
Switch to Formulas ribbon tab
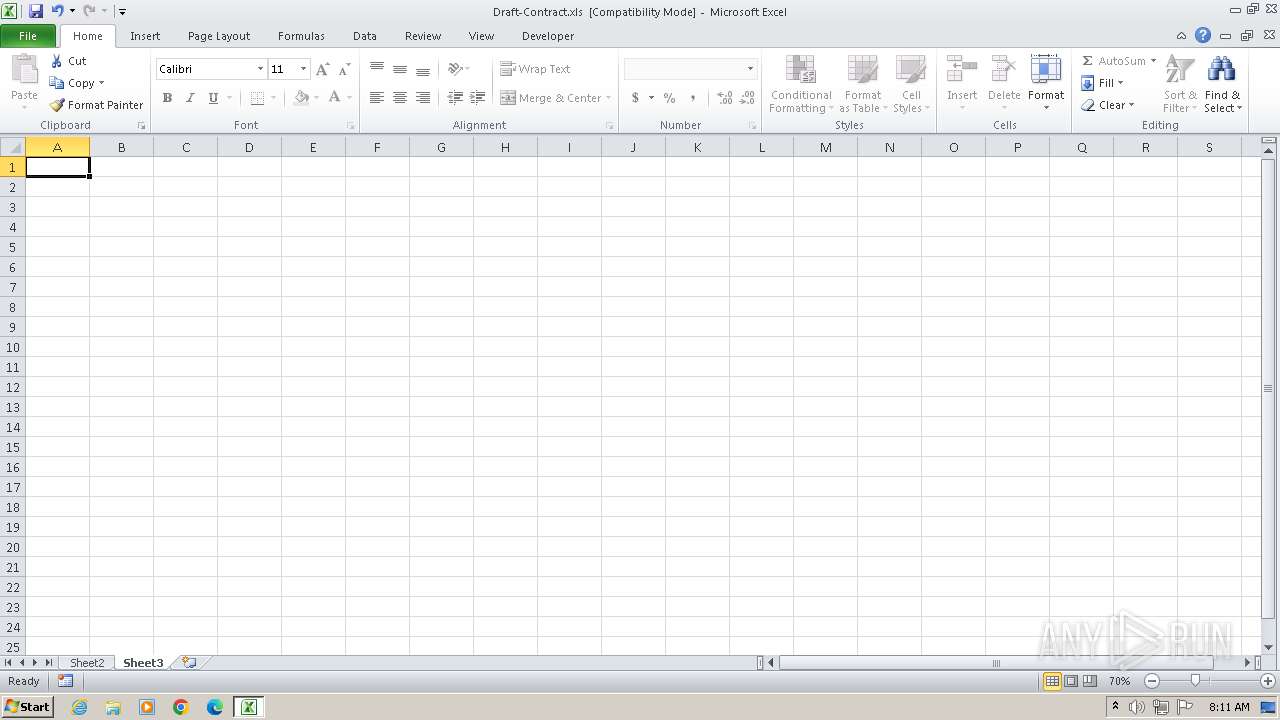tap(301, 36)
